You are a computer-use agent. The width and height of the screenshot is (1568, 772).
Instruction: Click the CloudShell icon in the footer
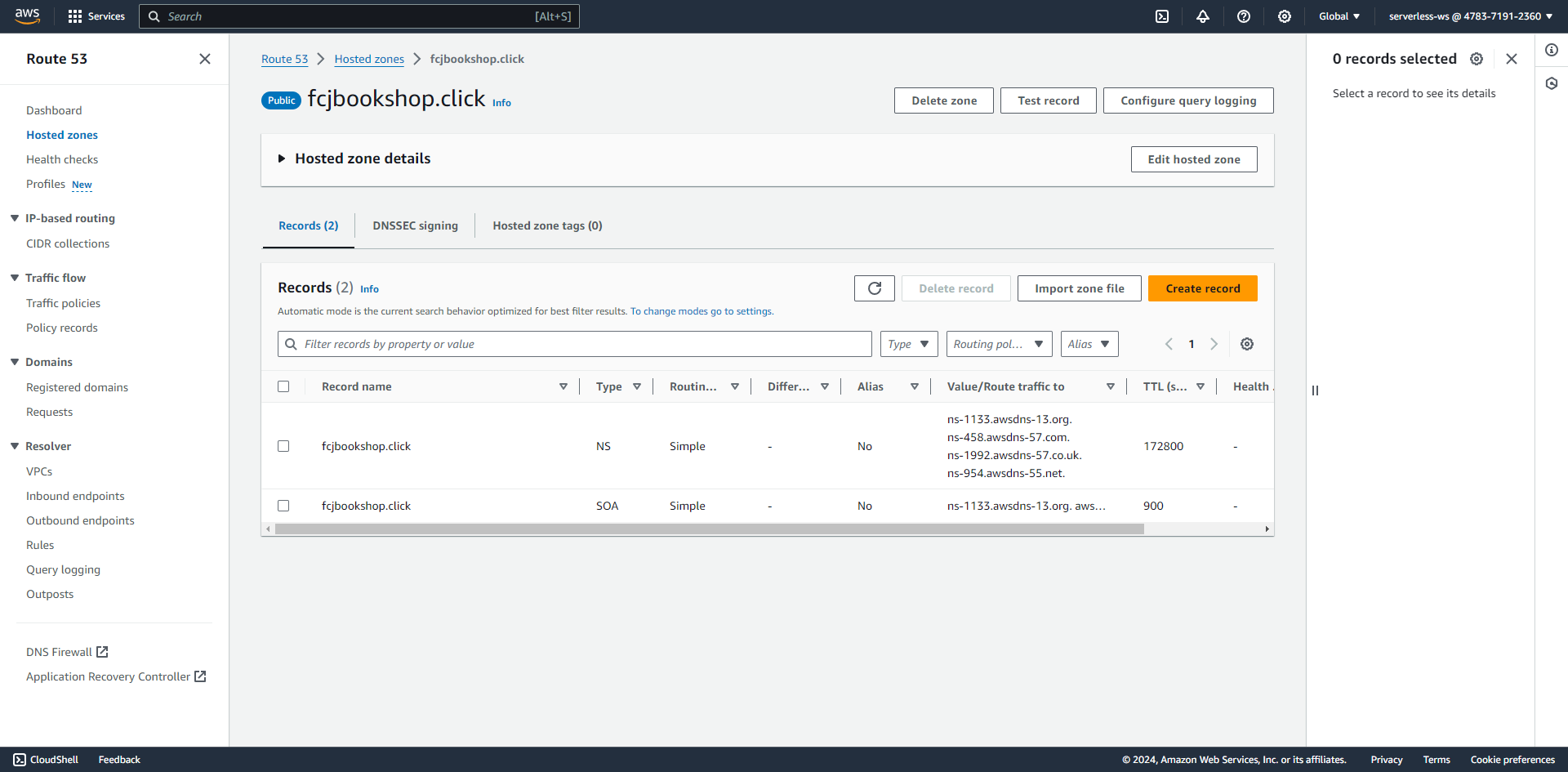click(x=20, y=760)
